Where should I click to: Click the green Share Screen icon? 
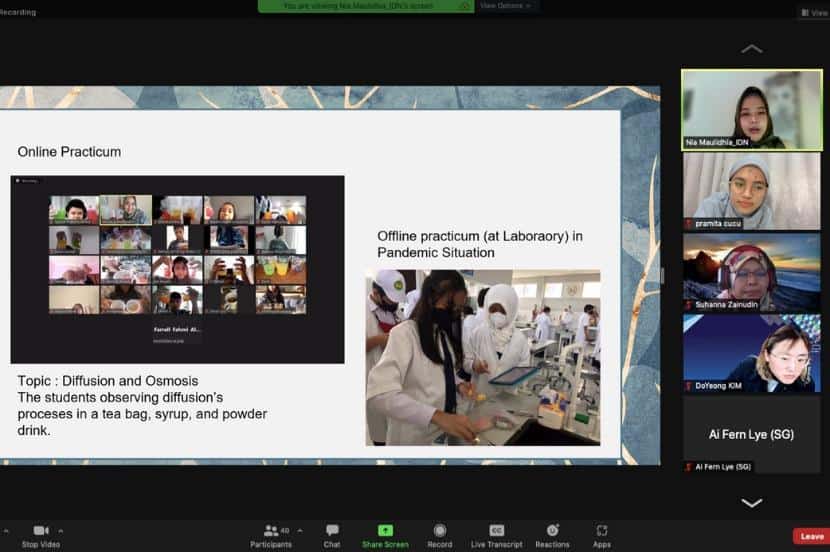click(x=385, y=530)
